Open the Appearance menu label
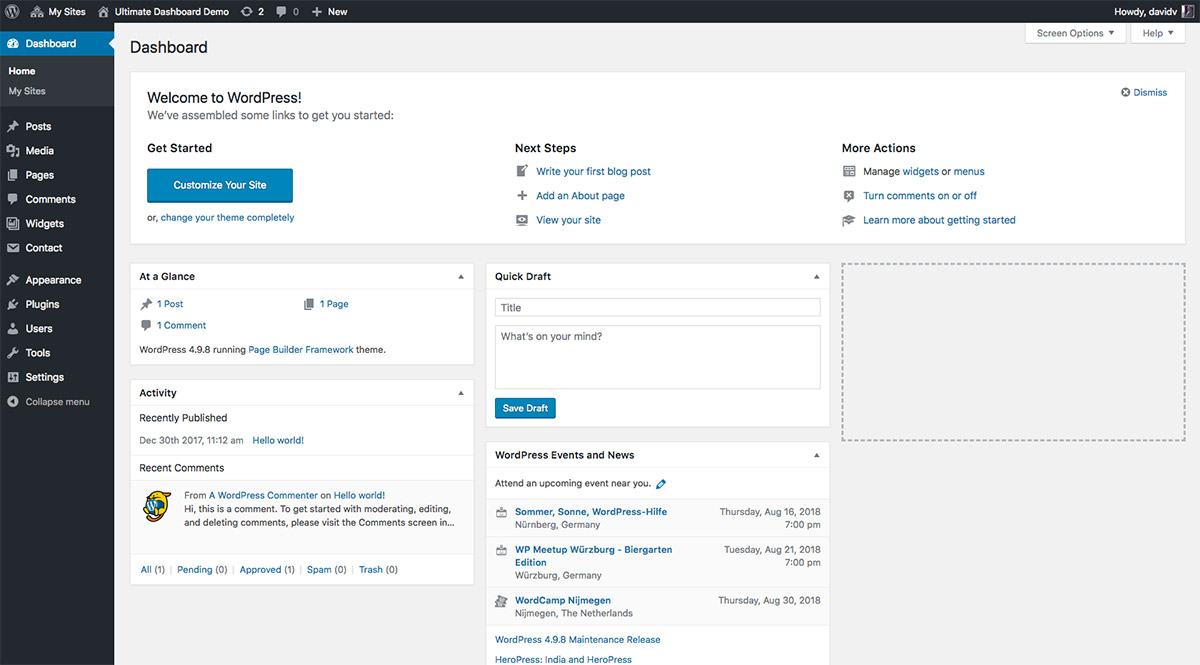 [54, 280]
